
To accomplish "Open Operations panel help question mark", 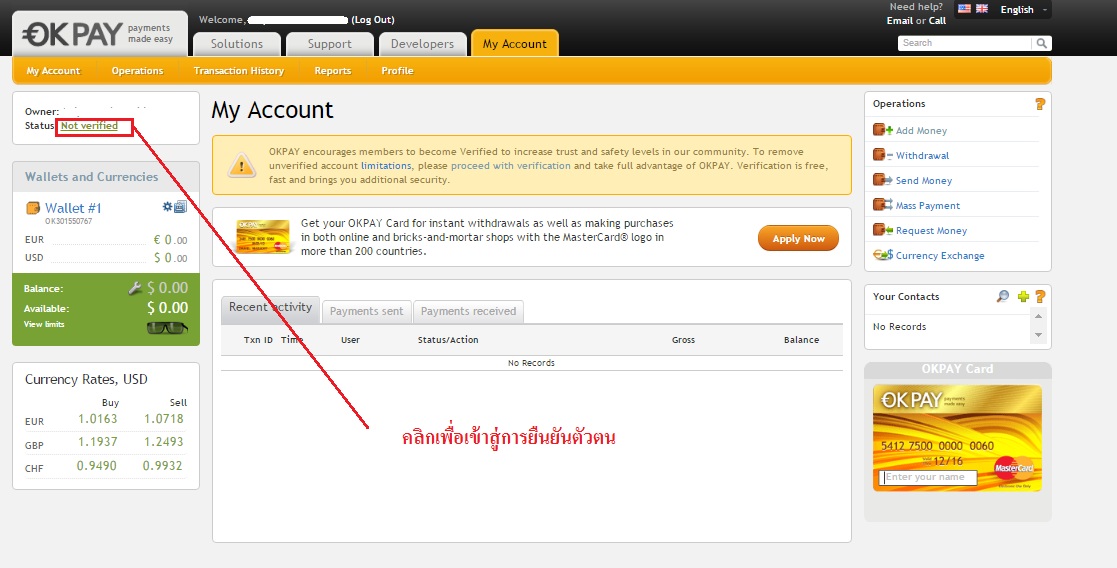I will pyautogui.click(x=1039, y=104).
